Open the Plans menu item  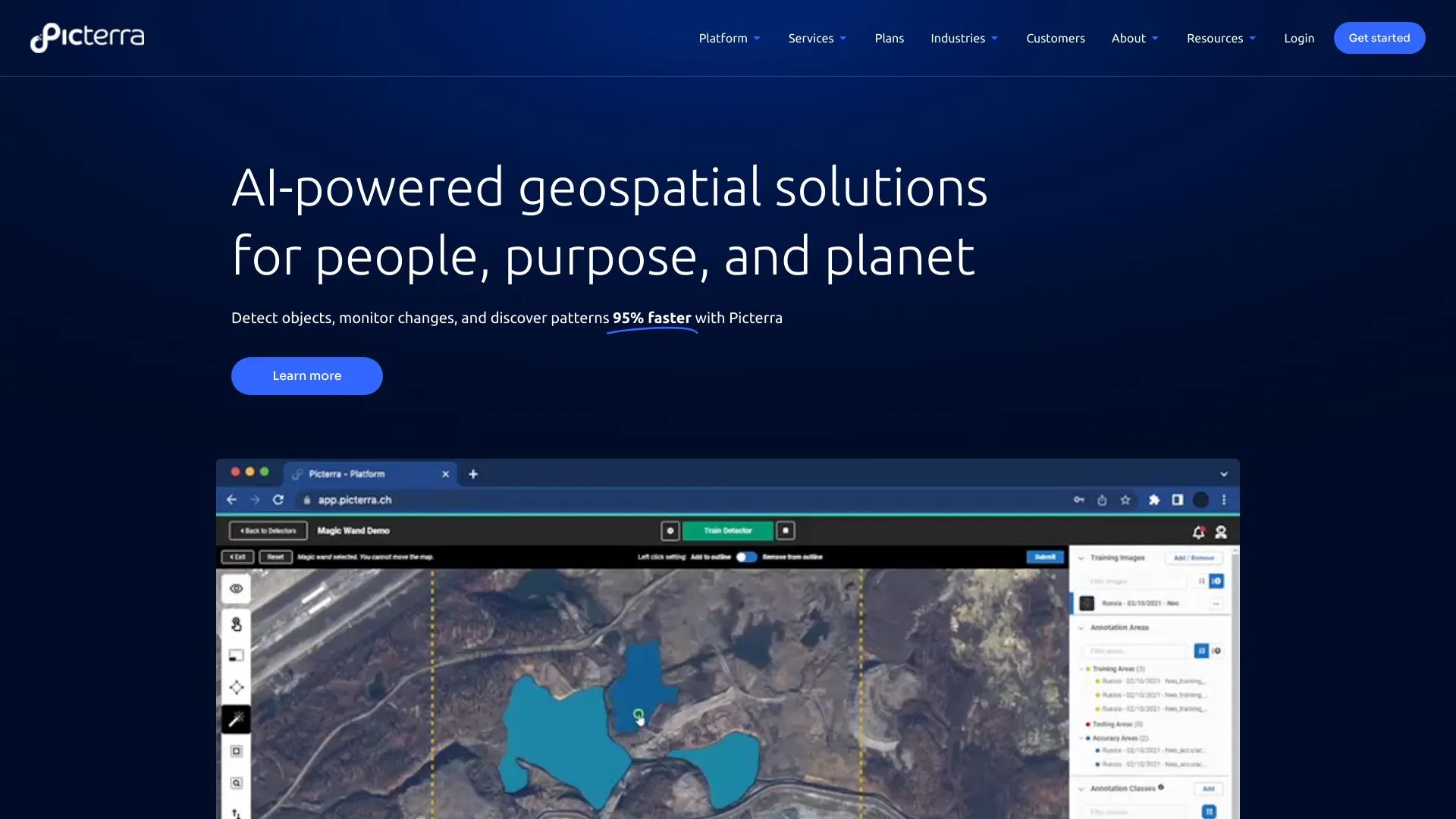[x=889, y=38]
